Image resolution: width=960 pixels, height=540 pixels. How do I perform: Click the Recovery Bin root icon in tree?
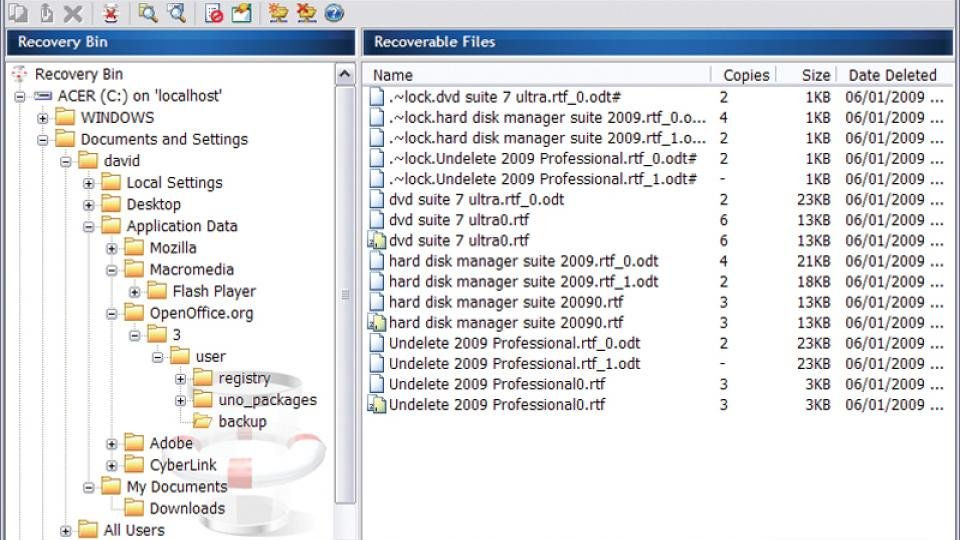[x=20, y=74]
